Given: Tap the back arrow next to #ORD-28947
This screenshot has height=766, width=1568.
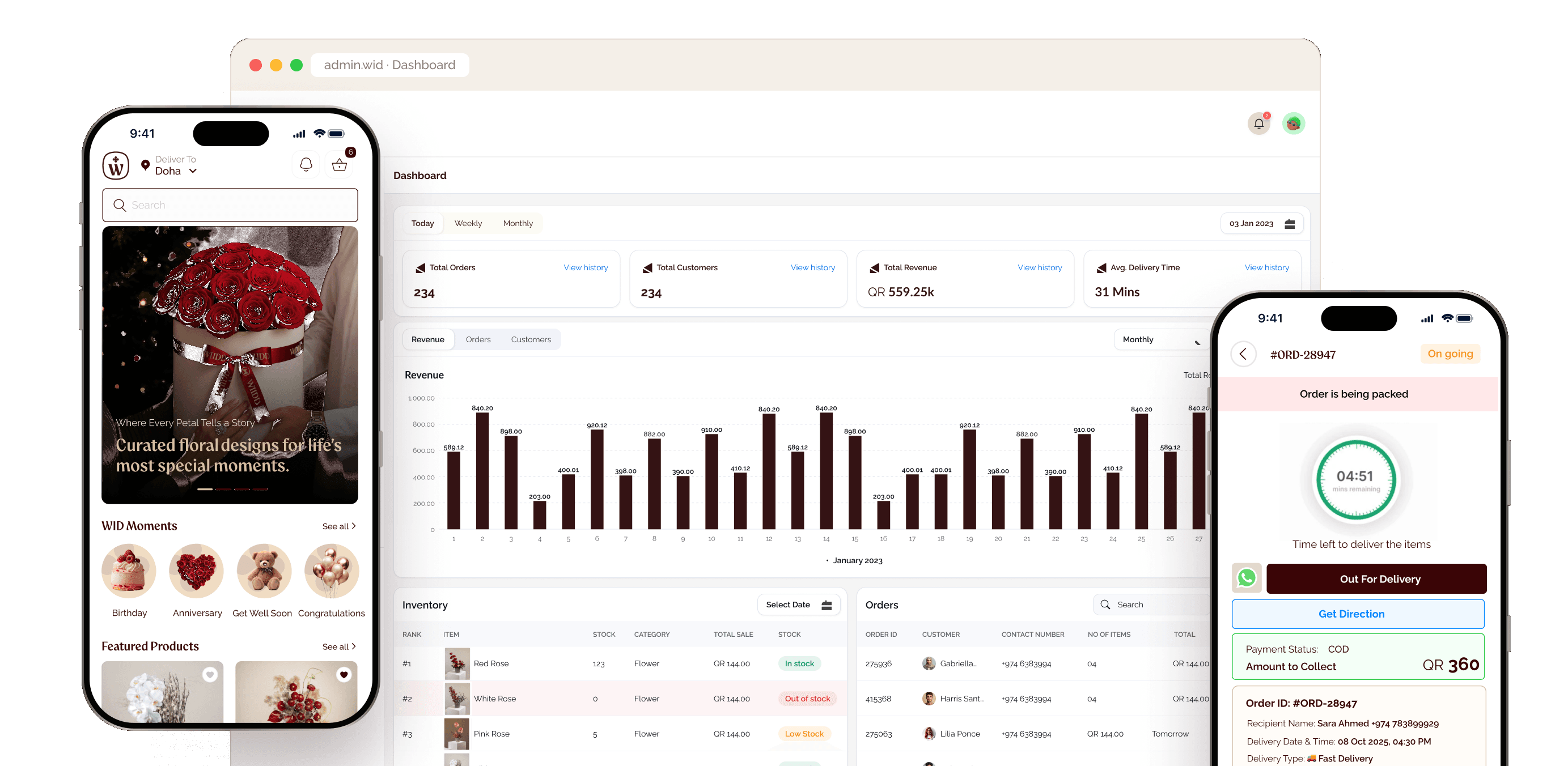Looking at the screenshot, I should point(1243,354).
